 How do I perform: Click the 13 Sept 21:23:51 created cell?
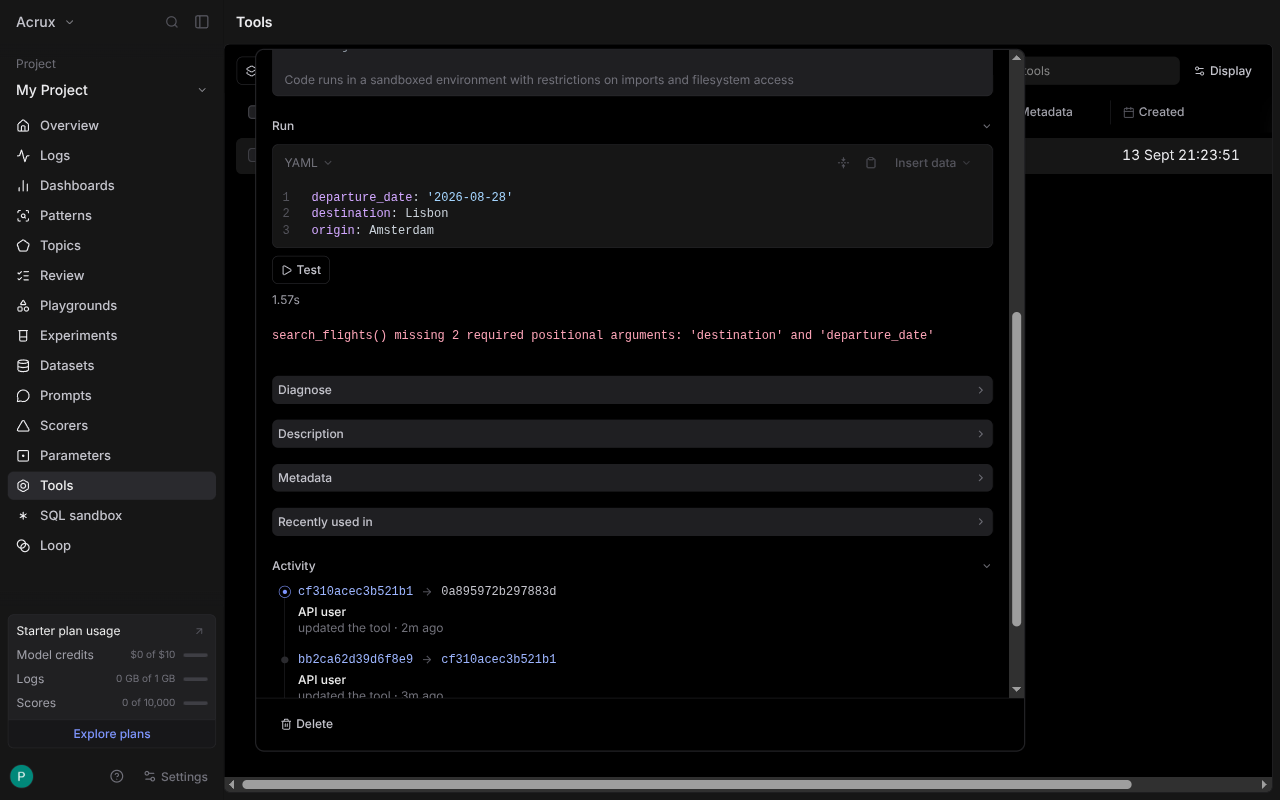pyautogui.click(x=1180, y=155)
